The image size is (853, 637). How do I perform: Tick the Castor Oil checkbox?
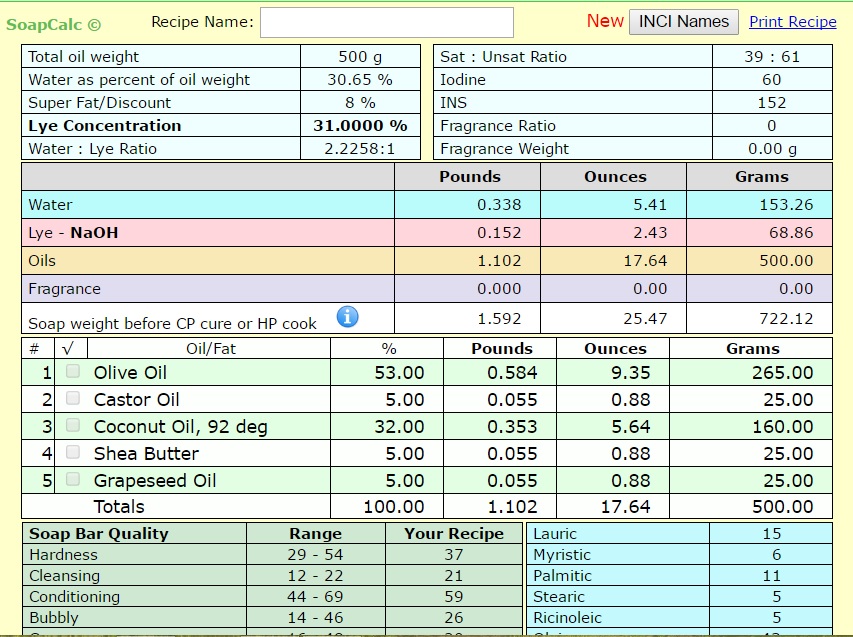pyautogui.click(x=73, y=399)
